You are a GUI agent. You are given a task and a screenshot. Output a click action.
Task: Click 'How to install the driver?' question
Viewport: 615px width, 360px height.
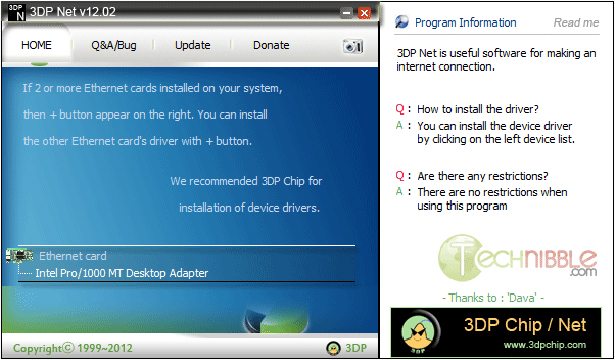(x=478, y=109)
